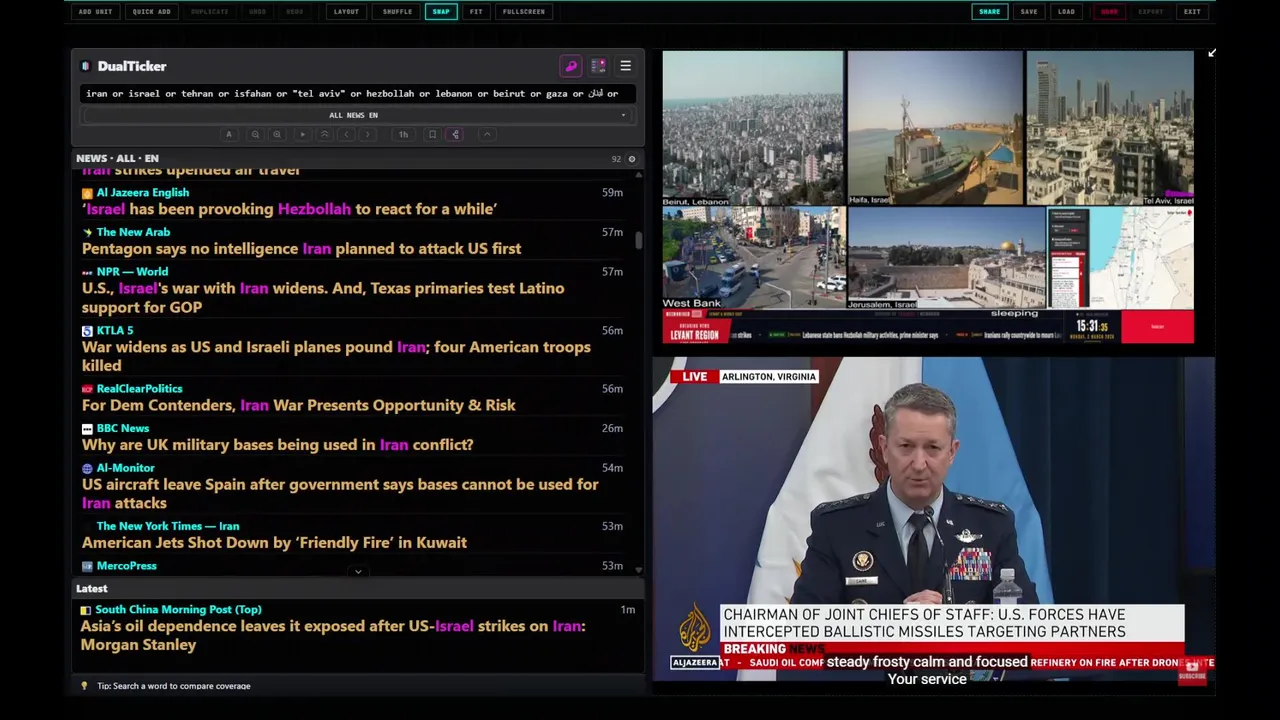Click the NPR — World source icon
The image size is (1280, 720).
pyautogui.click(x=87, y=272)
